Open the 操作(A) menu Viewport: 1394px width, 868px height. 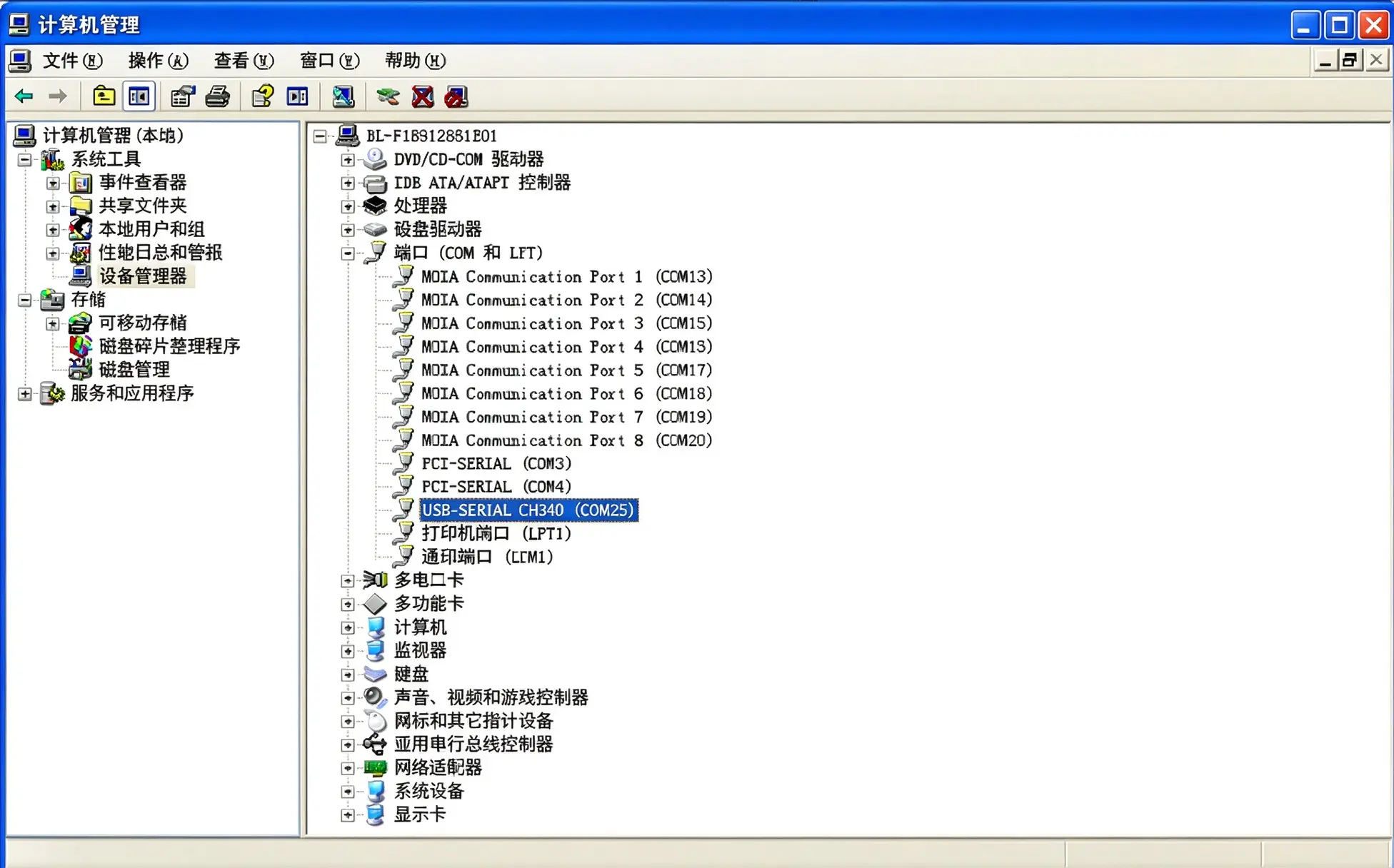click(x=158, y=61)
